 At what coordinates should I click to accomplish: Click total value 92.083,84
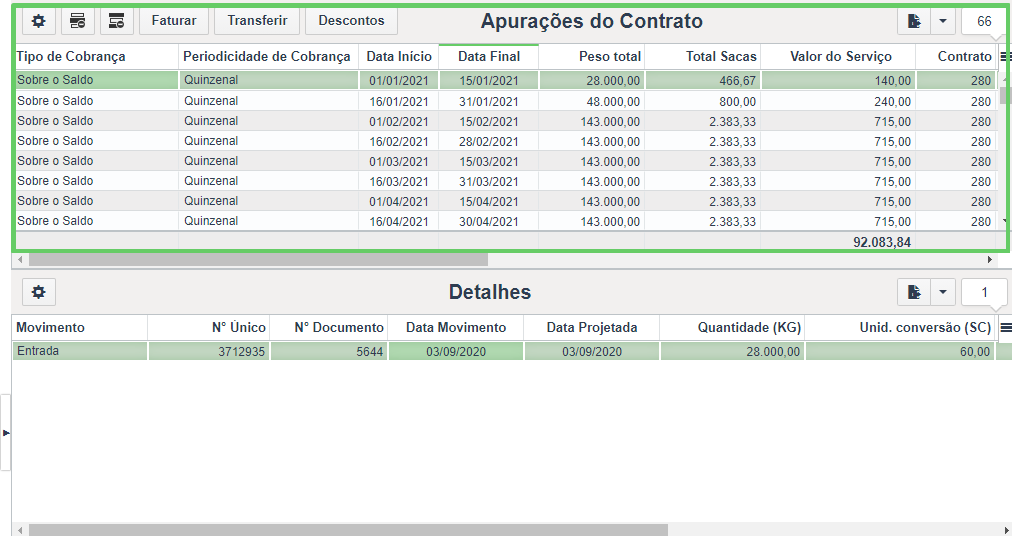click(x=882, y=242)
